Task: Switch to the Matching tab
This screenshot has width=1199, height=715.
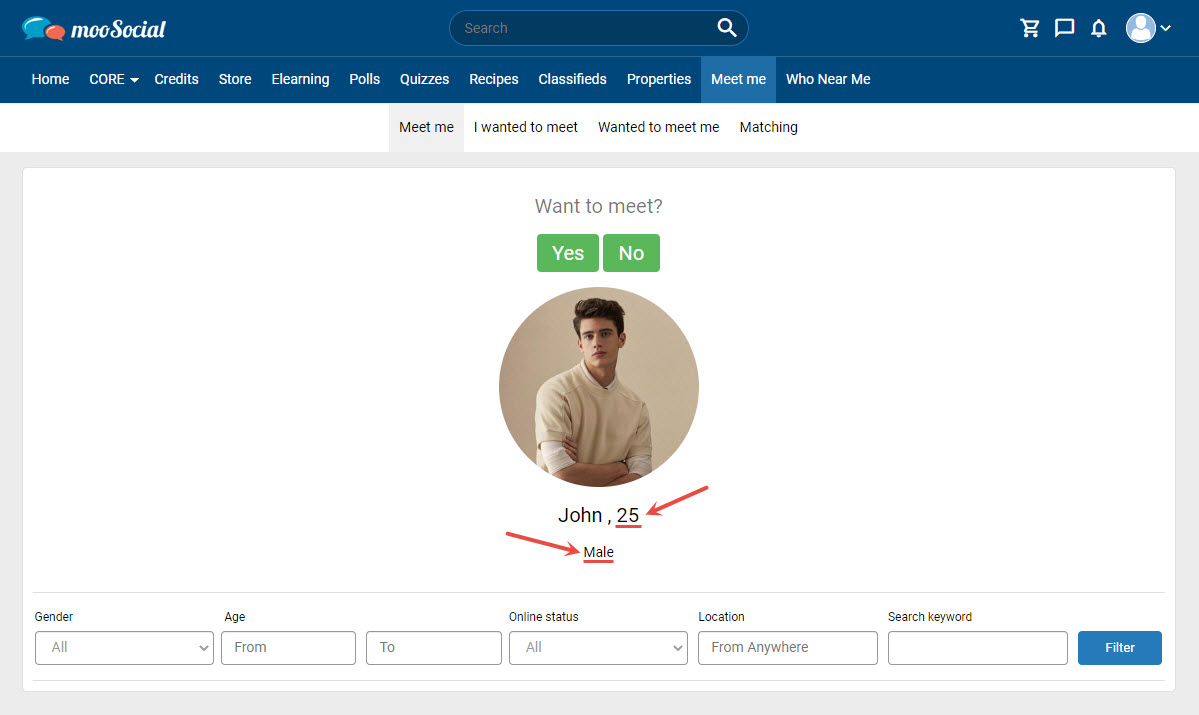Action: [768, 128]
